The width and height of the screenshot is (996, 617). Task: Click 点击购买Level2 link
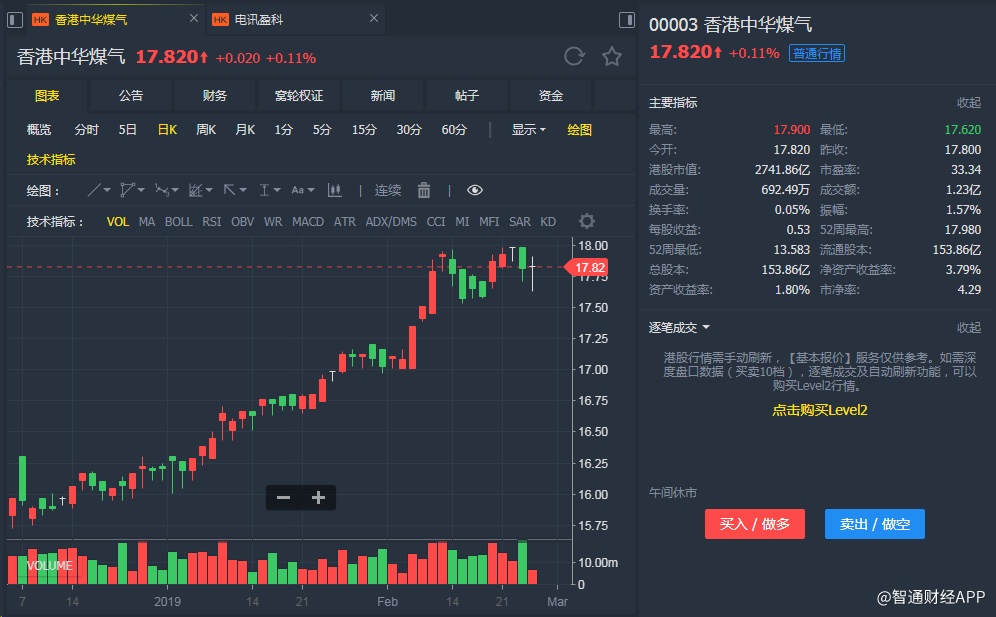pyautogui.click(x=819, y=410)
